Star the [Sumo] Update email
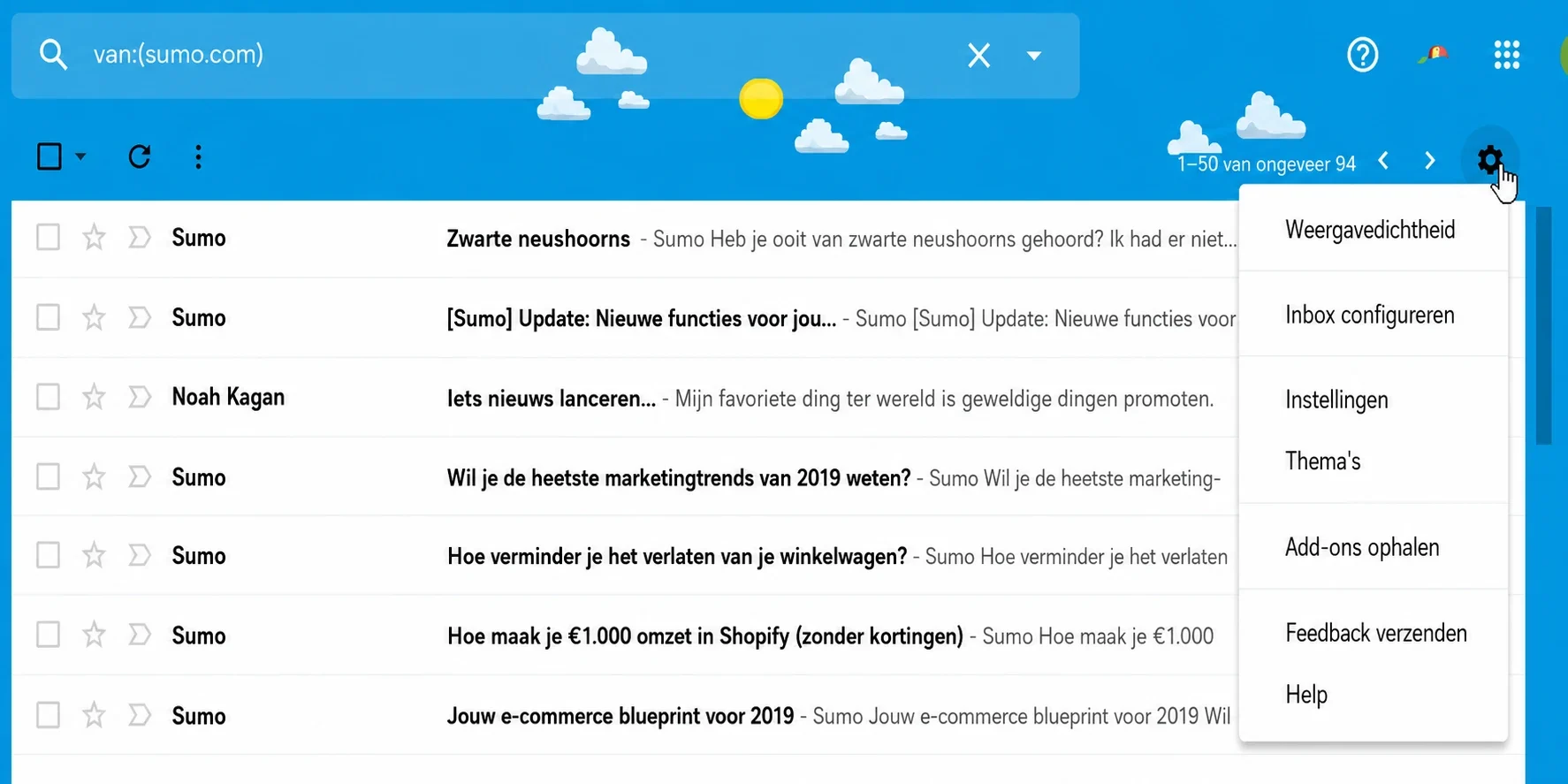Image resolution: width=1568 pixels, height=784 pixels. (x=94, y=317)
